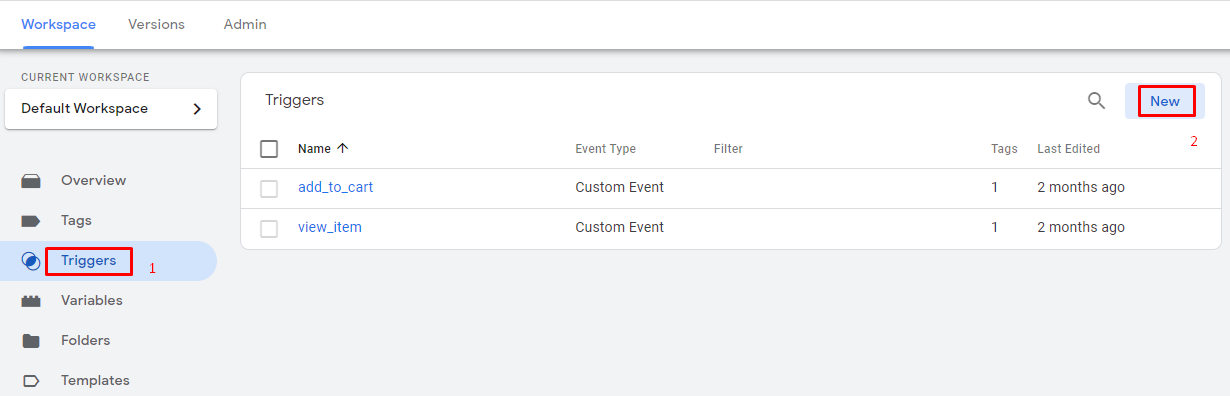This screenshot has height=396, width=1230.
Task: Check the view_item row checkbox
Action: coord(269,228)
